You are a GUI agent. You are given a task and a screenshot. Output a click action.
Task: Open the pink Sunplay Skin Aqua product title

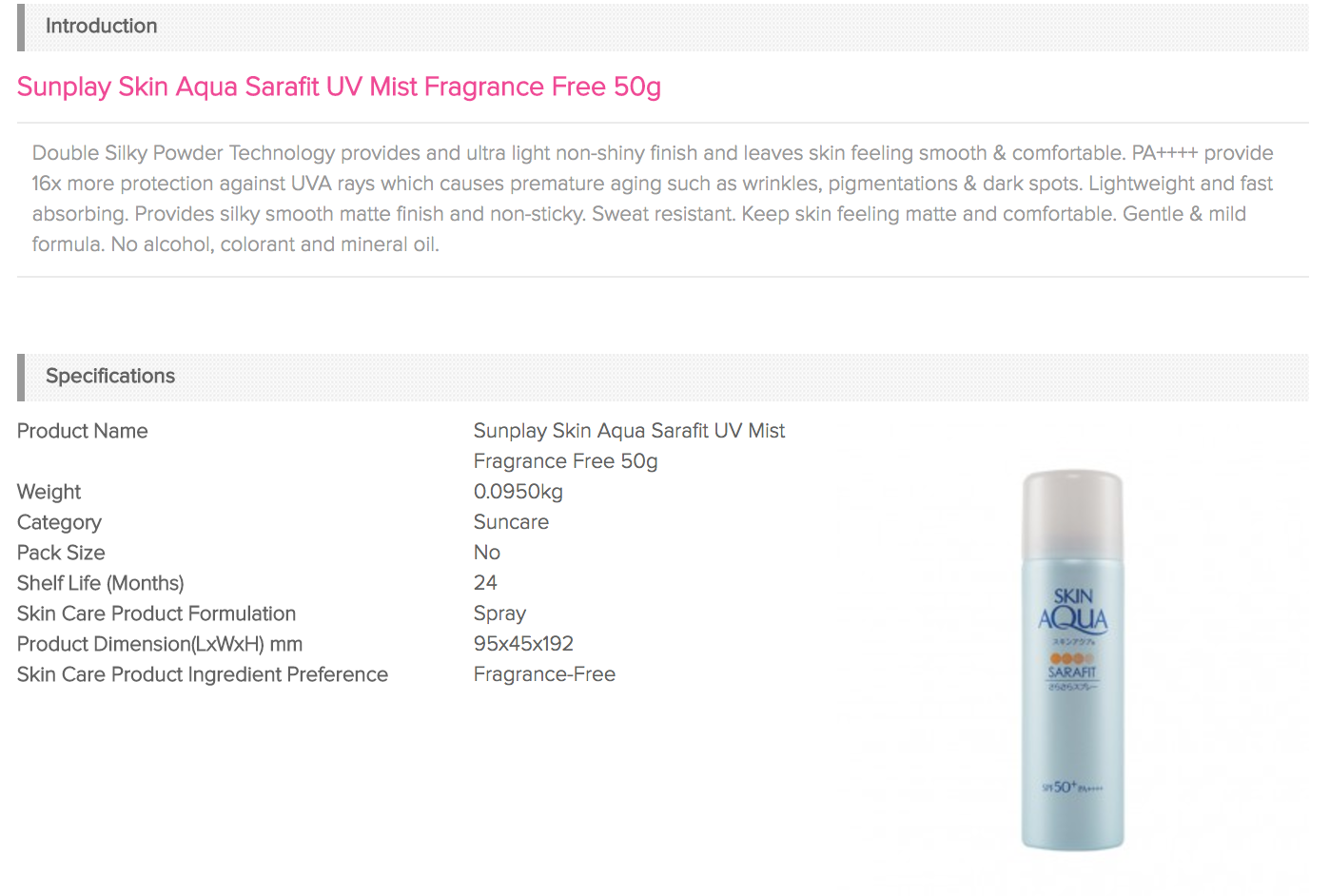pos(339,88)
